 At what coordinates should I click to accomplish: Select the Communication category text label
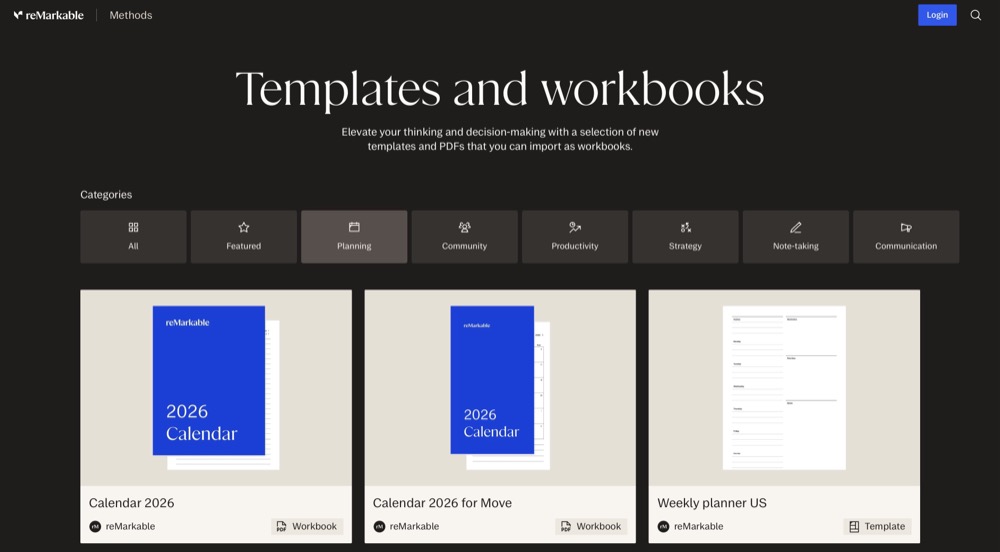[906, 246]
